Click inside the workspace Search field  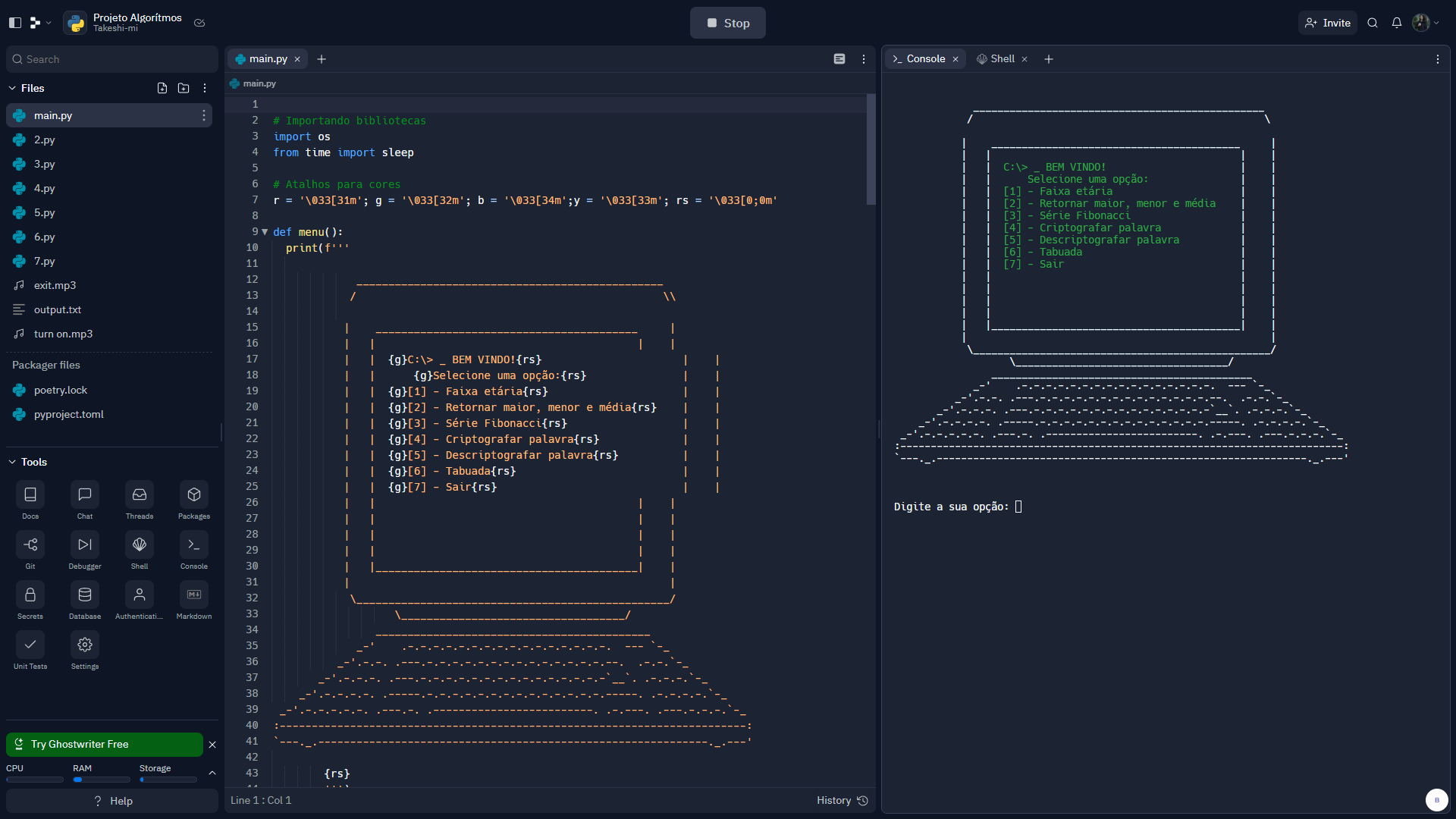point(111,58)
